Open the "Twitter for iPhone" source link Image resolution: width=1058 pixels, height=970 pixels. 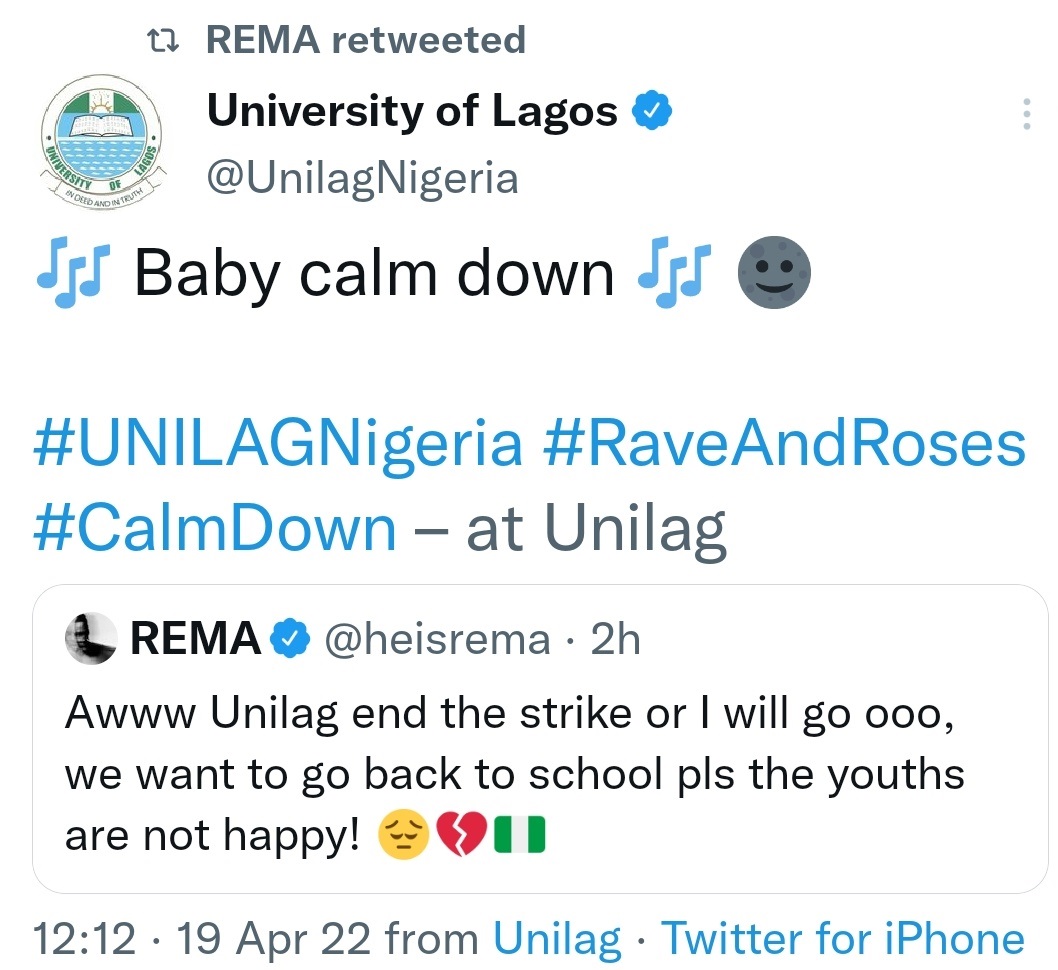[843, 939]
